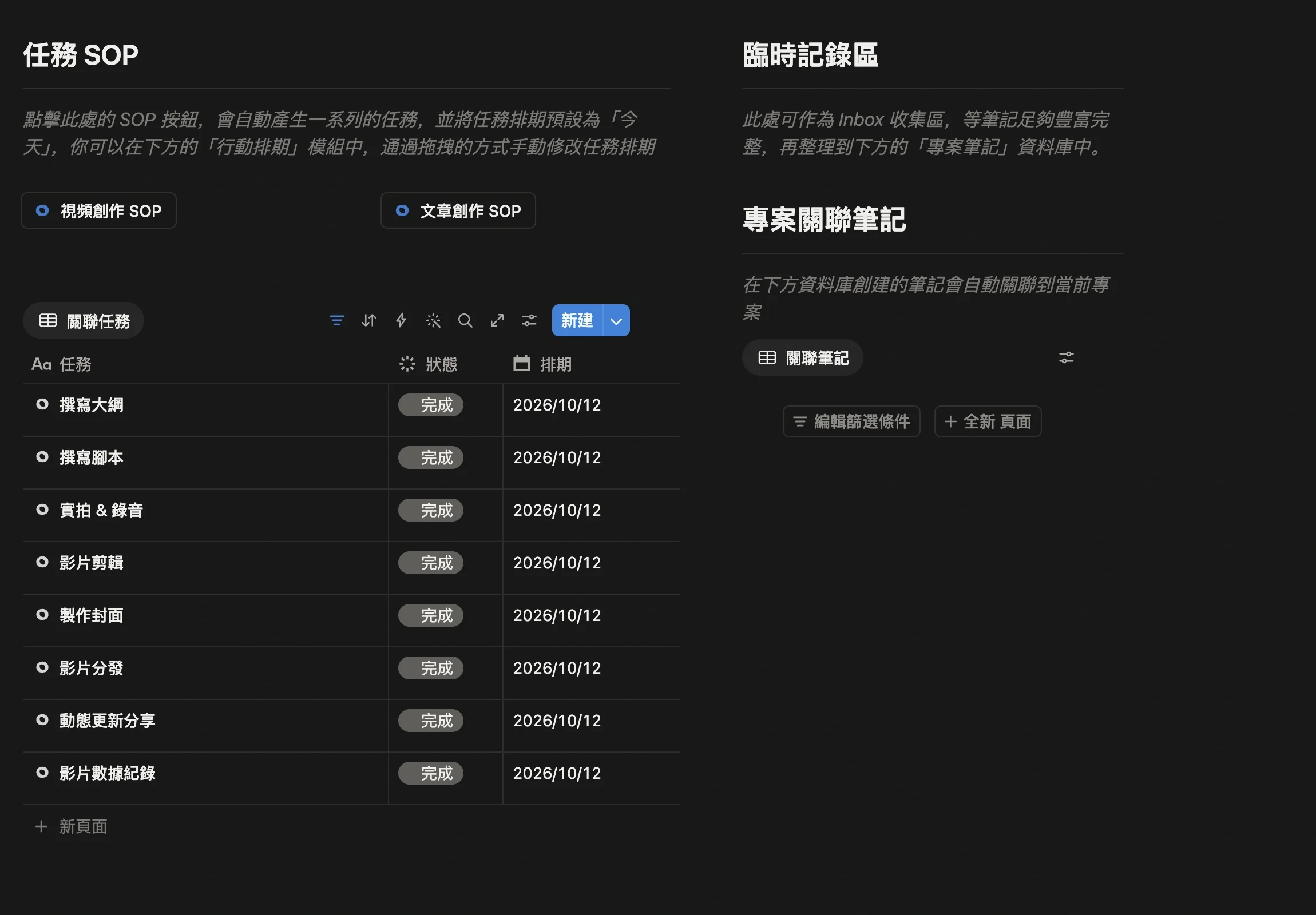Add a row with 新頁面
Image resolution: width=1316 pixels, height=915 pixels.
point(71,826)
